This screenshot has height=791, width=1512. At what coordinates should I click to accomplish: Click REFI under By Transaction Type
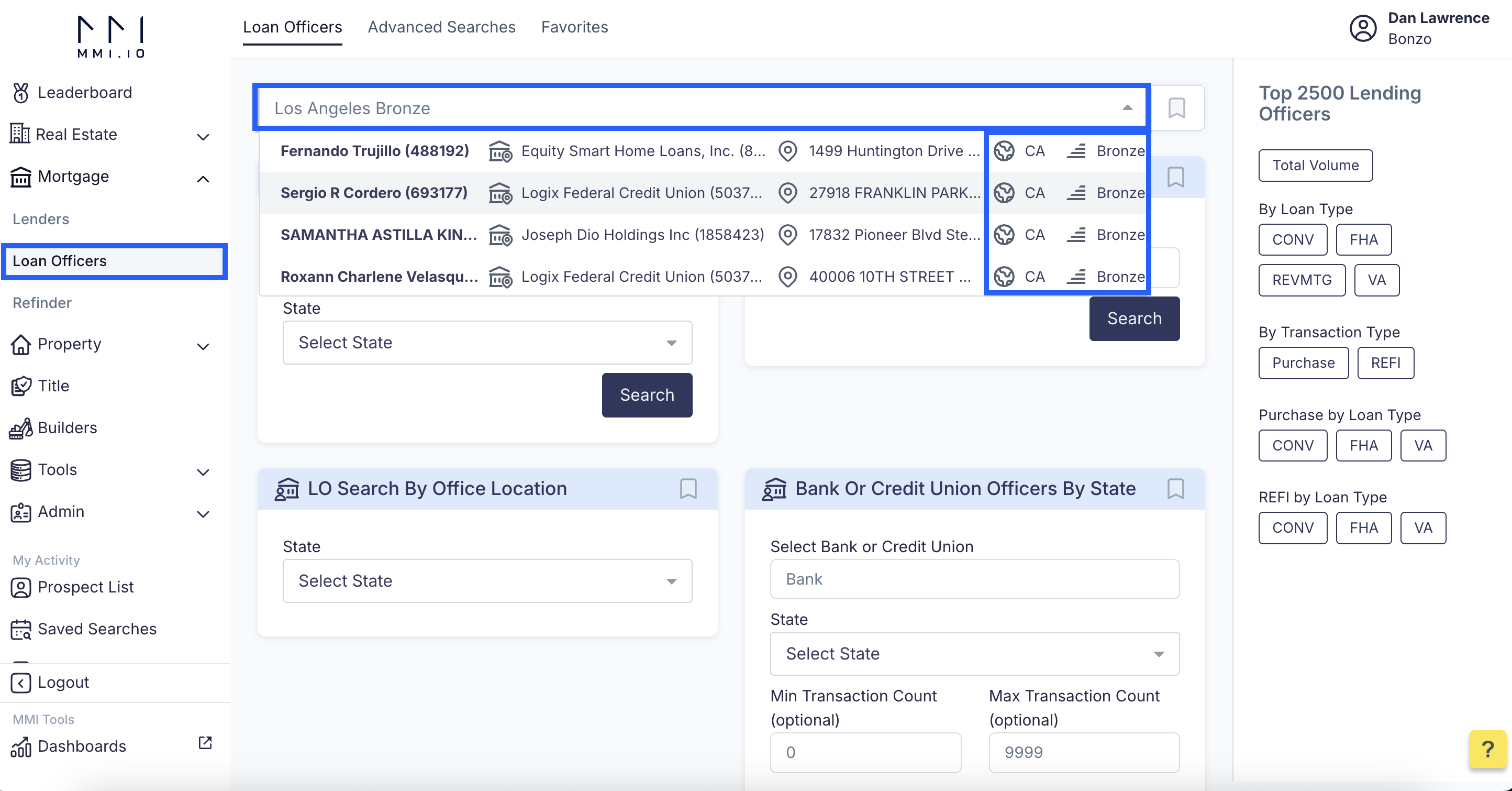tap(1385, 363)
